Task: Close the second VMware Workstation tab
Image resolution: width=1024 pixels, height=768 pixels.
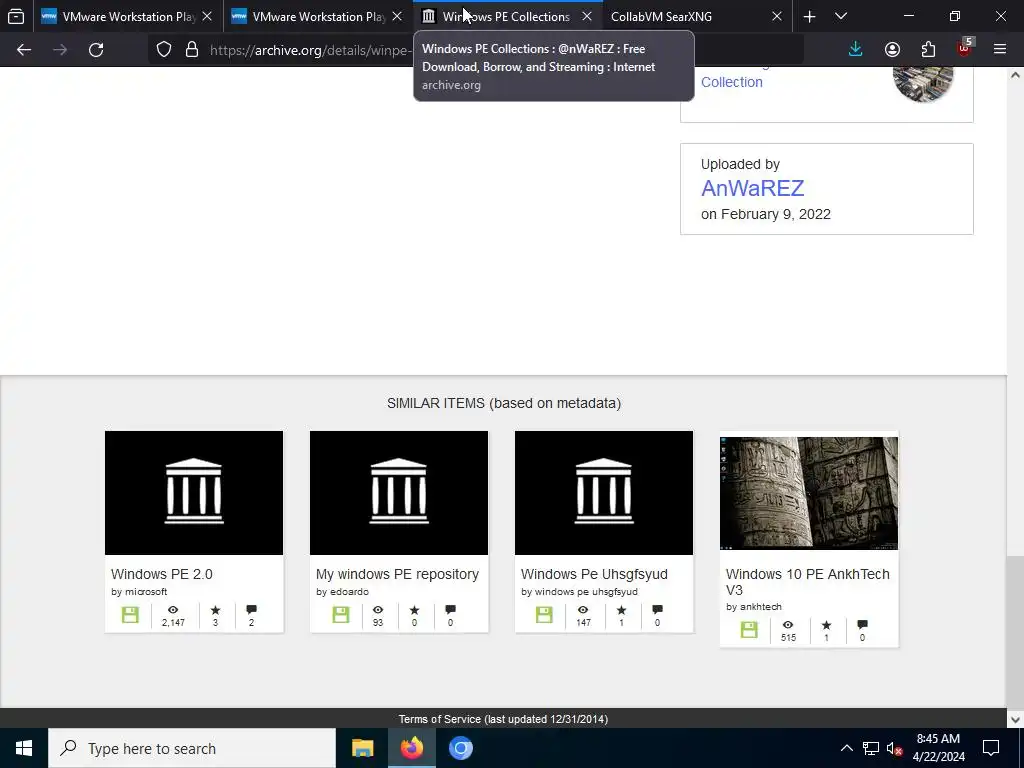Action: [x=397, y=16]
